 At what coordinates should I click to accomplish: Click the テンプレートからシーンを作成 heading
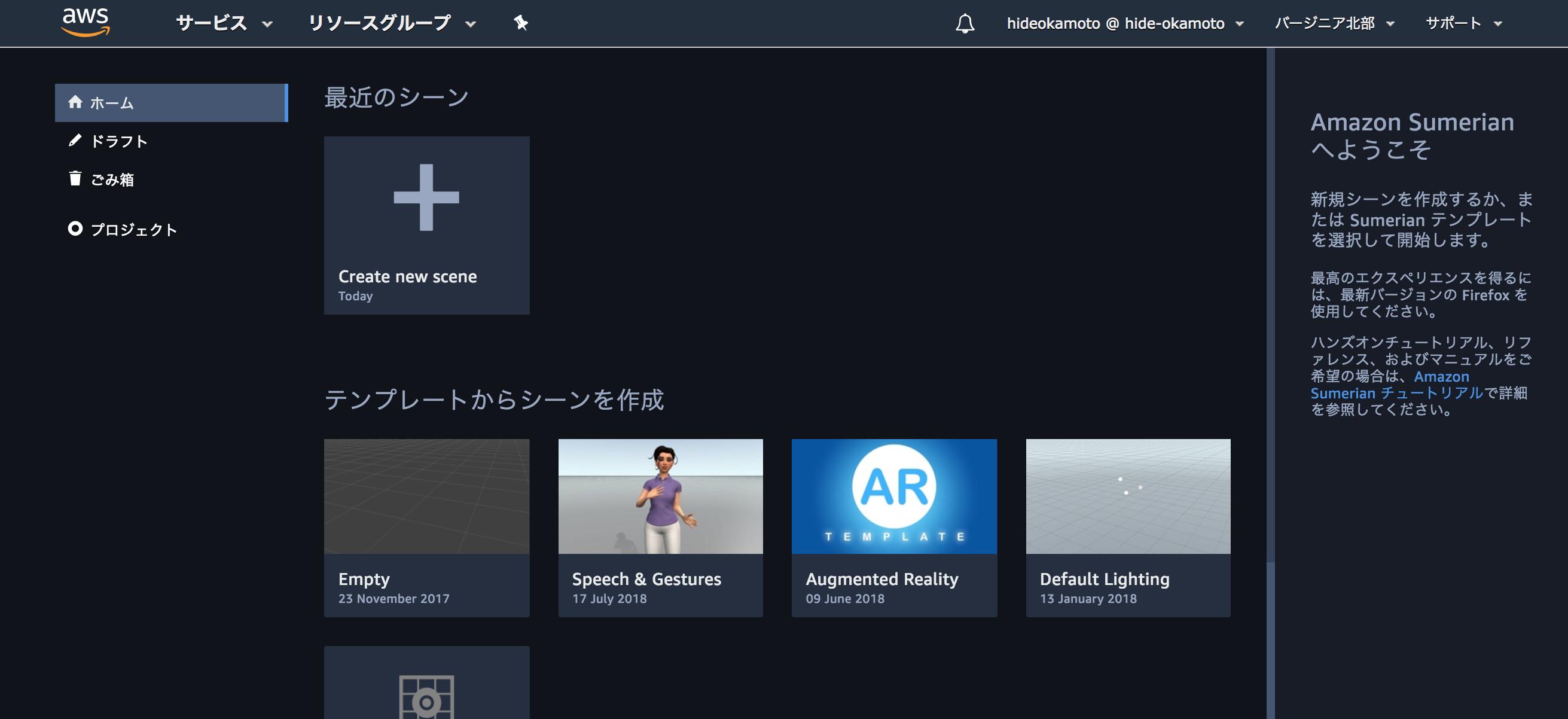(493, 400)
